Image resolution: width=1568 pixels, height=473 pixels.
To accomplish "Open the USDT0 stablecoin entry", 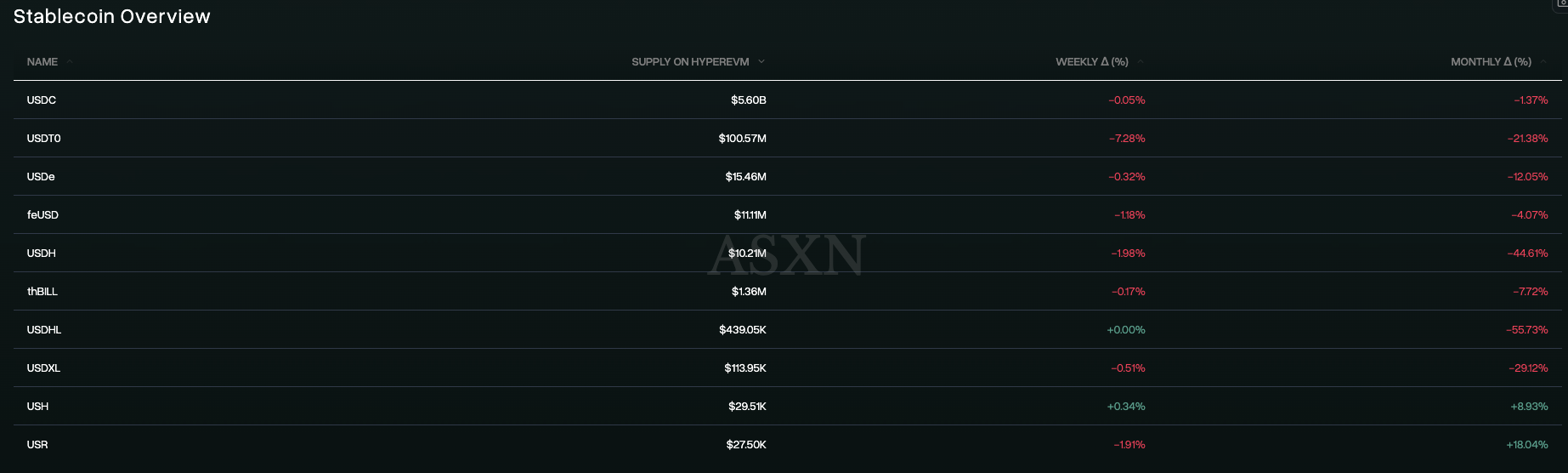I will [x=44, y=139].
